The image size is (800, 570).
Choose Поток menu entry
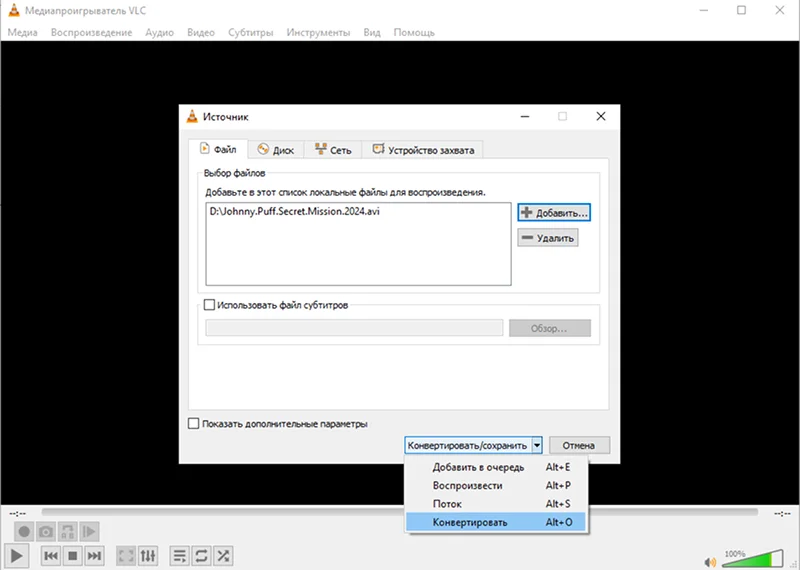(x=496, y=504)
